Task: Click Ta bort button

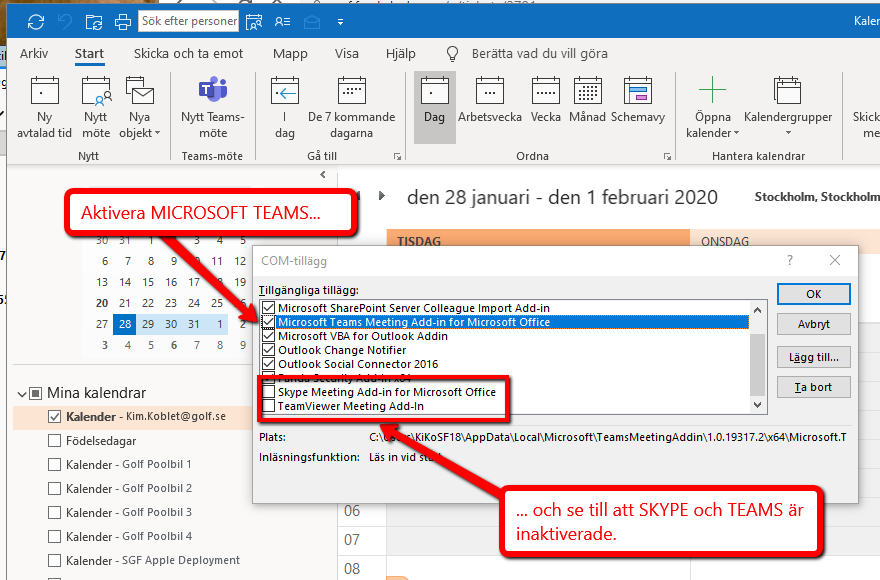Action: (814, 387)
